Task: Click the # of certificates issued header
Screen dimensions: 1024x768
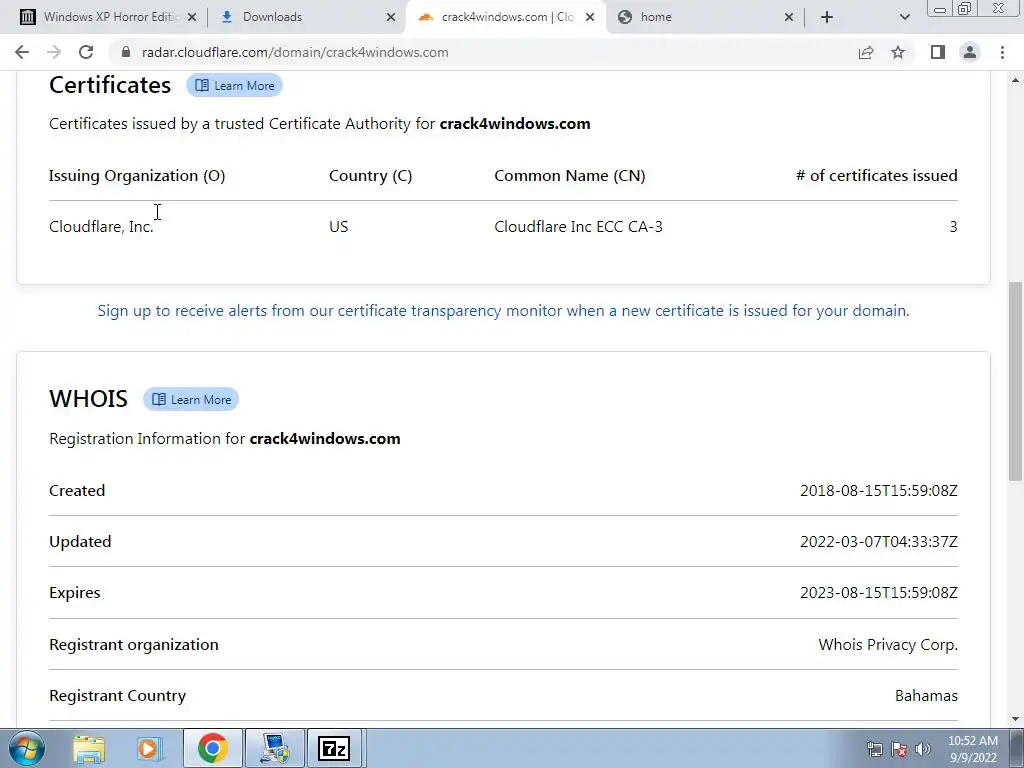Action: click(x=877, y=176)
